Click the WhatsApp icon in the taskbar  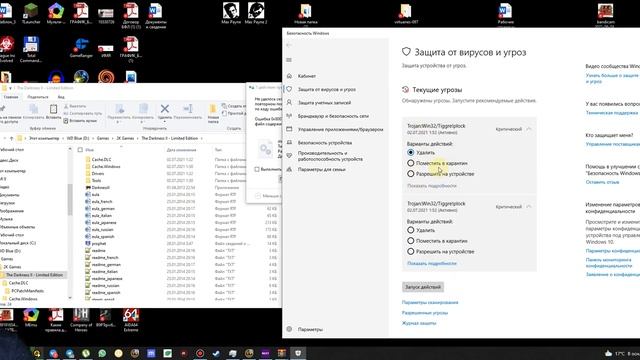click(102, 353)
